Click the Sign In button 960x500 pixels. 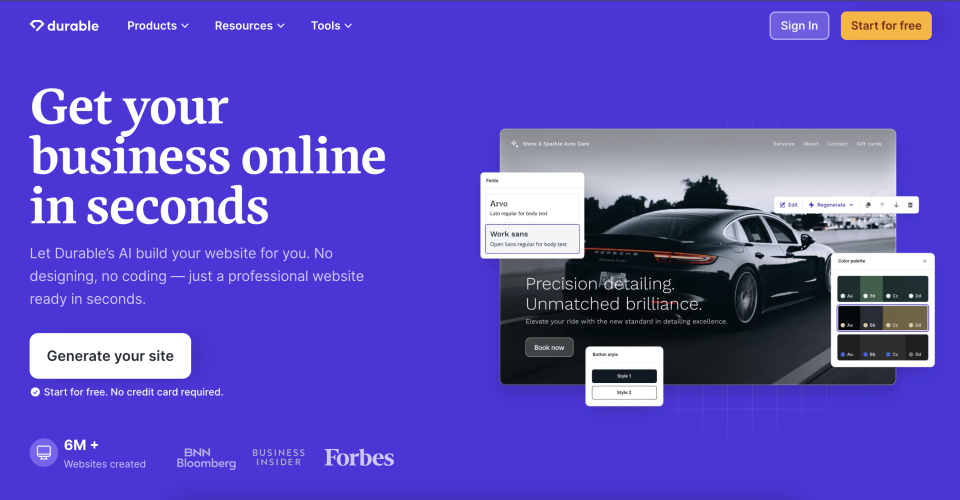click(799, 26)
